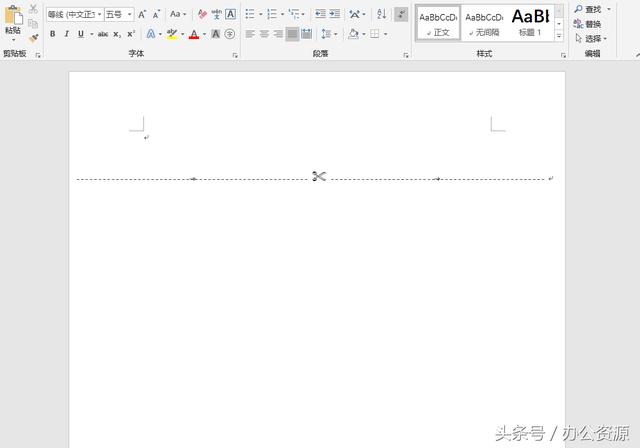The width and height of the screenshot is (640, 448).
Task: Clear all formatting eraser icon
Action: click(202, 15)
